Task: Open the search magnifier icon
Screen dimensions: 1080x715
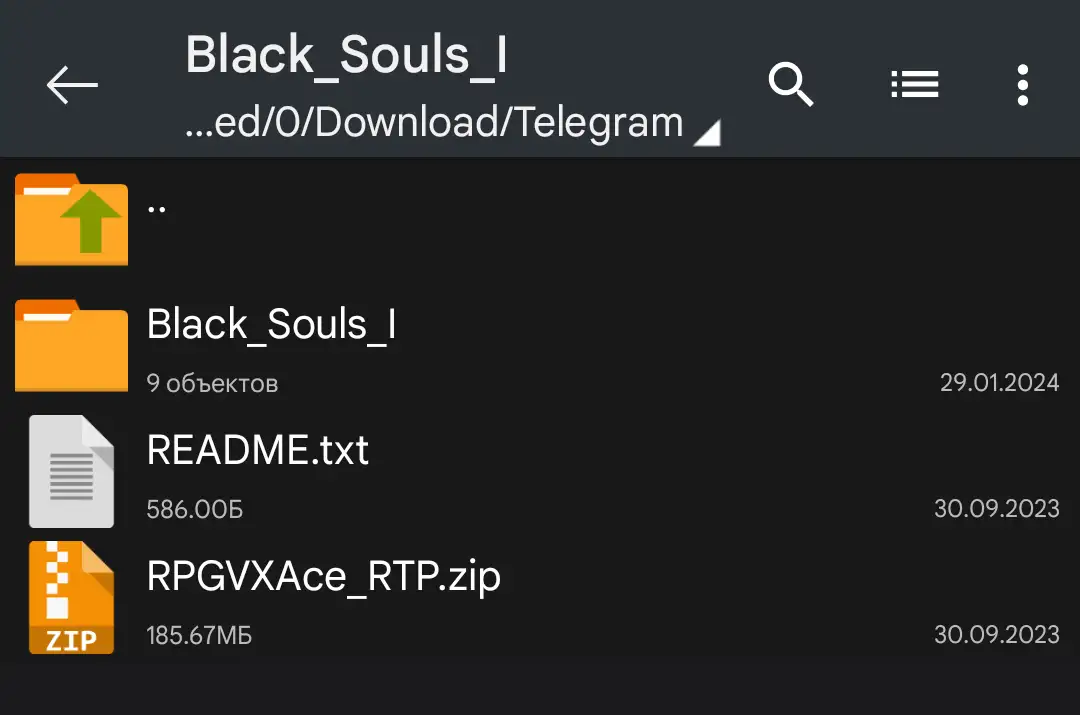Action: 791,85
